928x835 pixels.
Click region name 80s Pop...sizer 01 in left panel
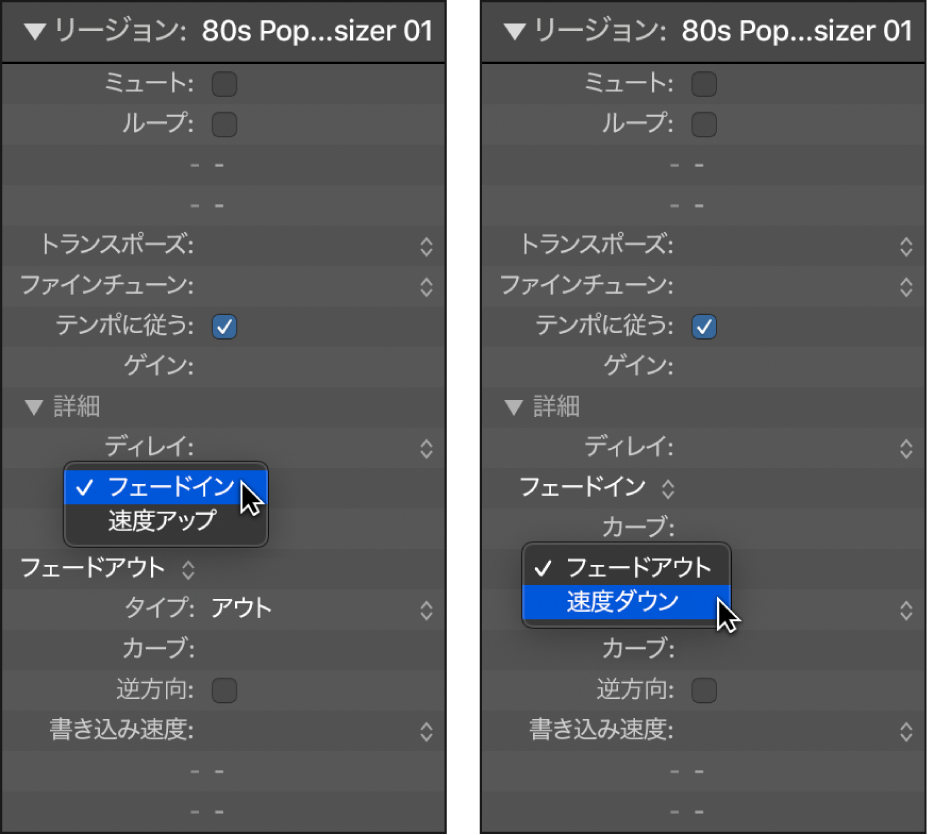(x=317, y=31)
